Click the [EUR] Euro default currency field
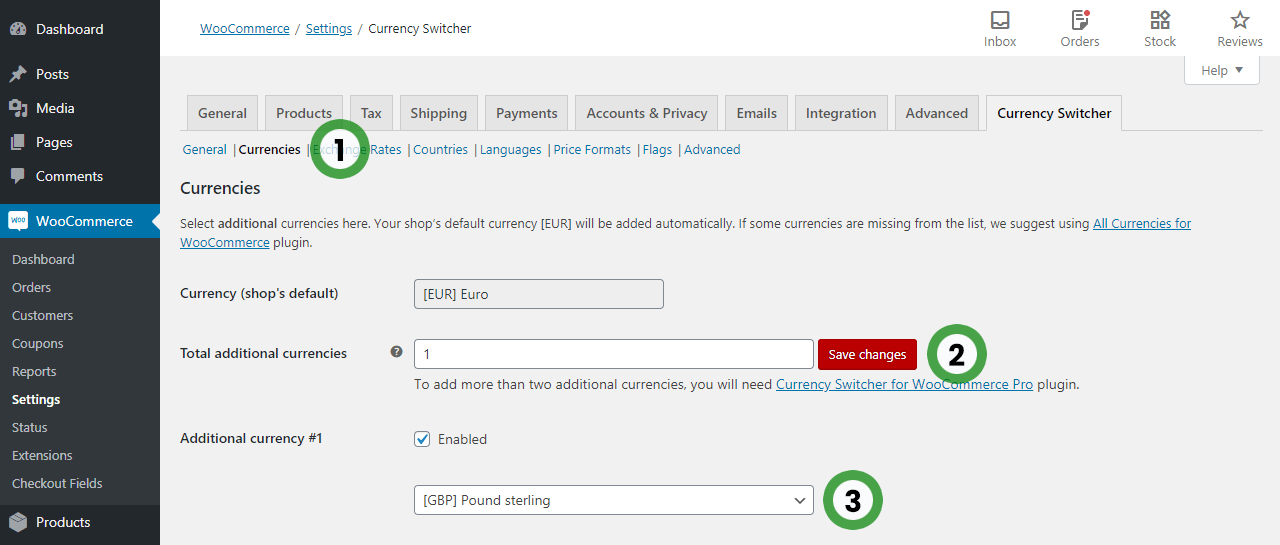The image size is (1280, 545). point(539,294)
